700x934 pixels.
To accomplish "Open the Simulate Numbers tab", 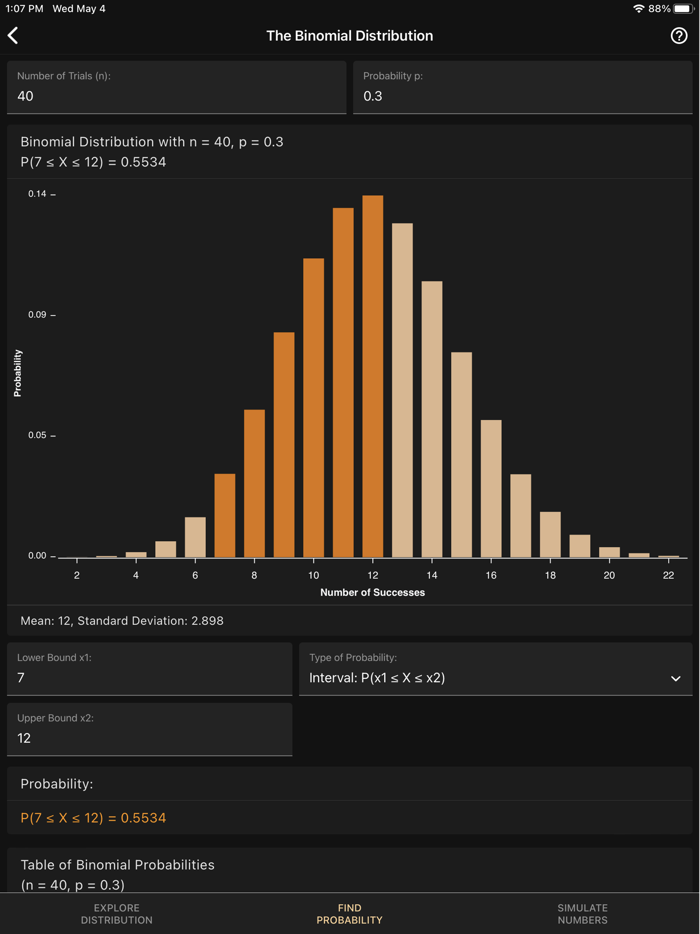I will tap(582, 913).
